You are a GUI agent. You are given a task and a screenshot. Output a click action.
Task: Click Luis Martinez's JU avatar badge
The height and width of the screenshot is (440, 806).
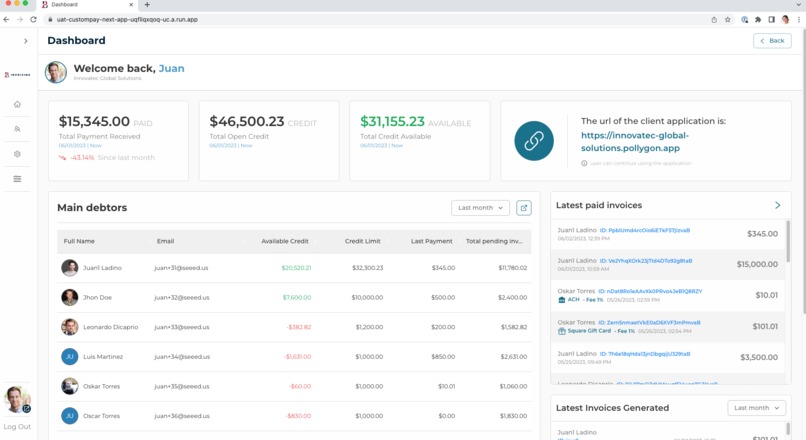(69, 357)
